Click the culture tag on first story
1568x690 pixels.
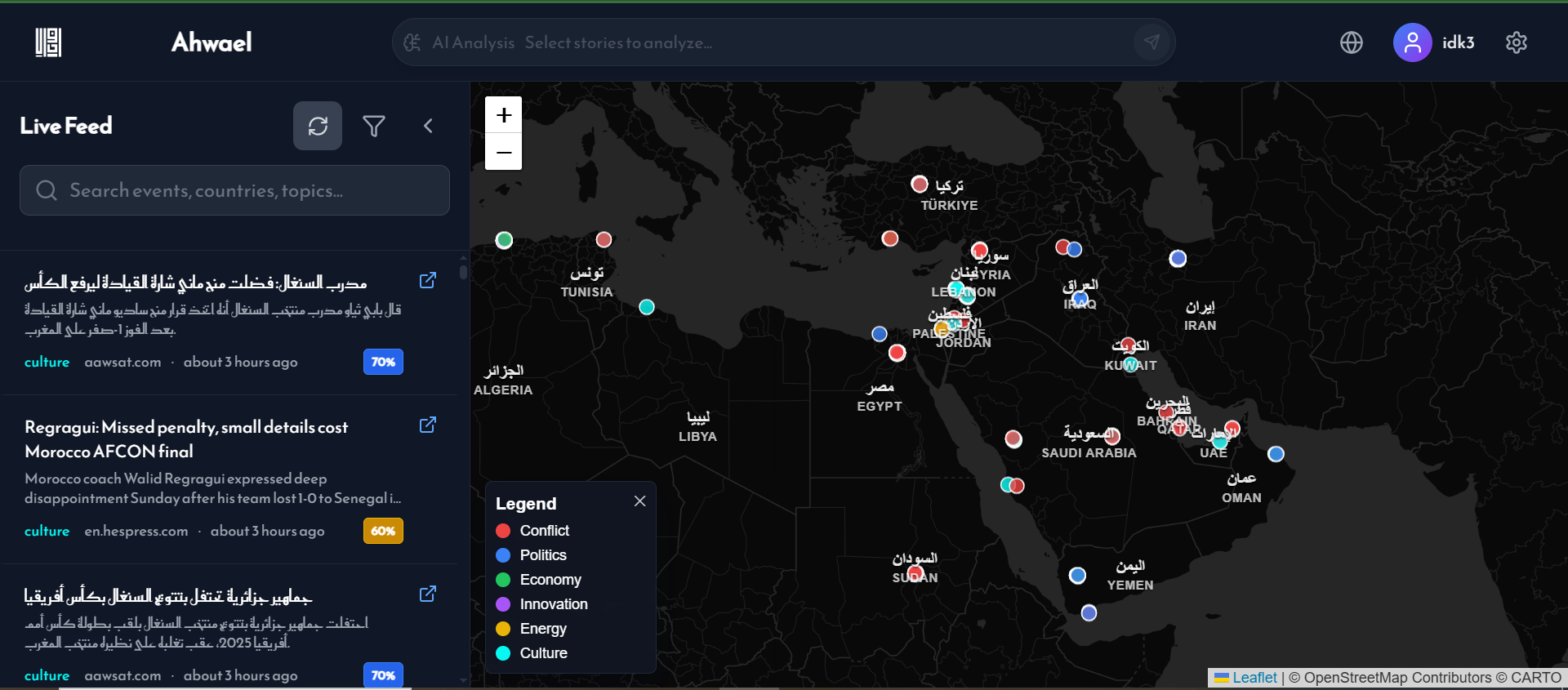[47, 362]
